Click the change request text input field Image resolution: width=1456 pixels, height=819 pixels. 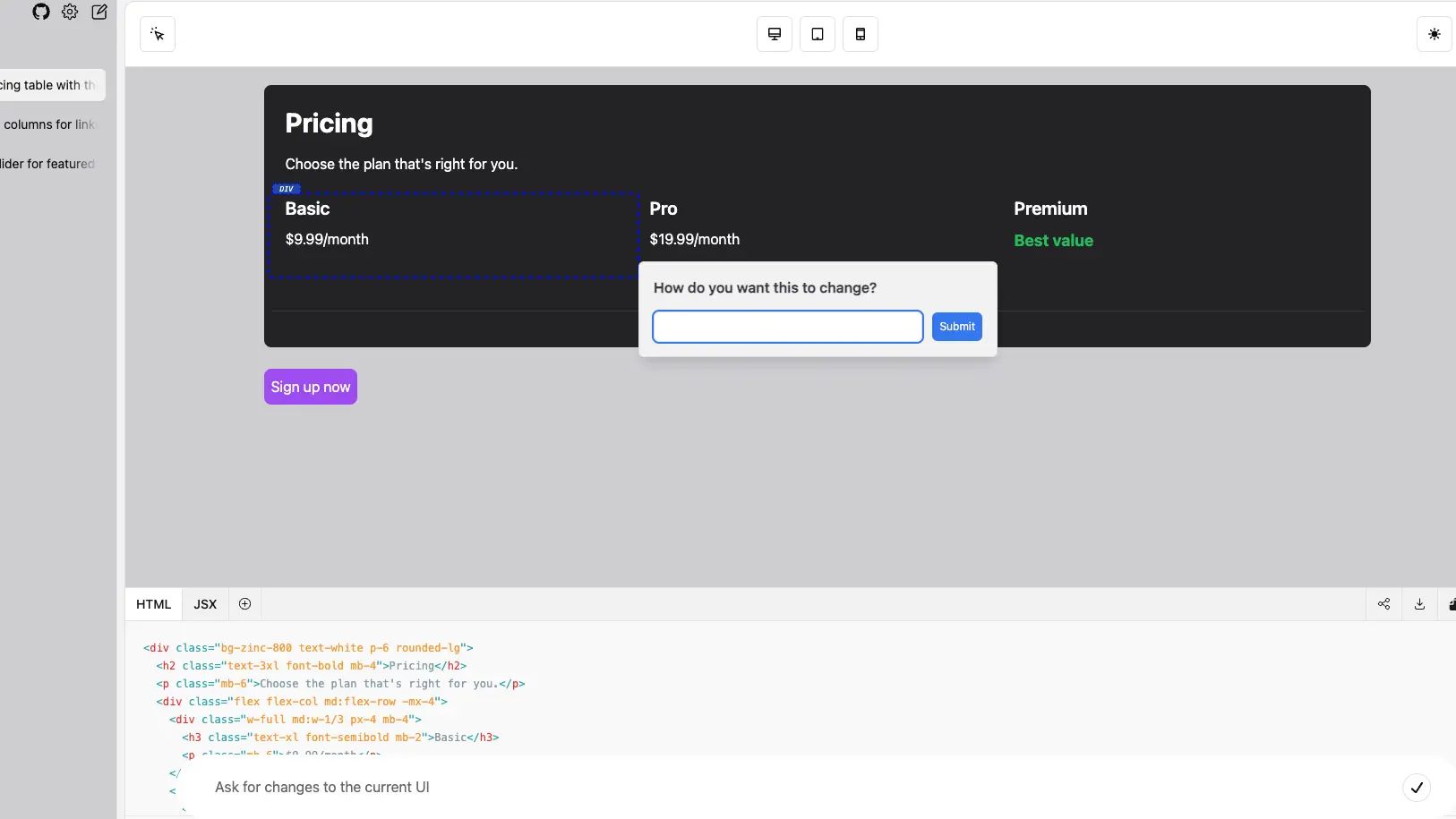click(x=787, y=326)
